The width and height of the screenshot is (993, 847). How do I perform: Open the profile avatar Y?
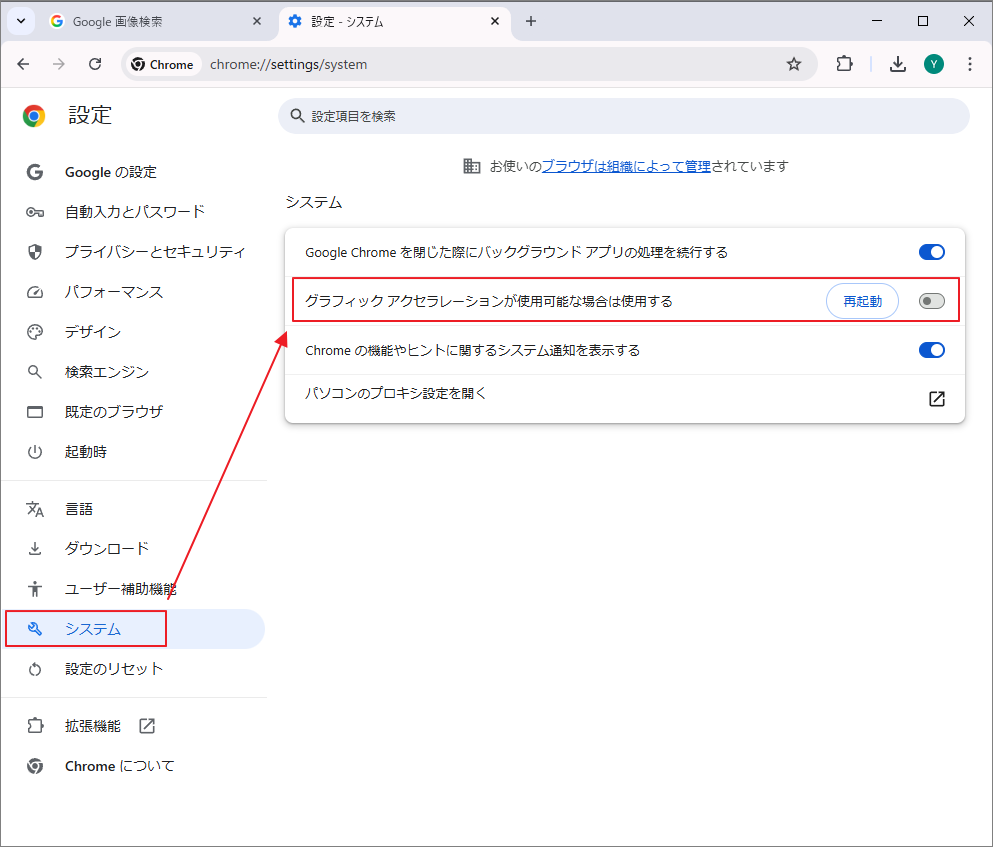(x=933, y=64)
